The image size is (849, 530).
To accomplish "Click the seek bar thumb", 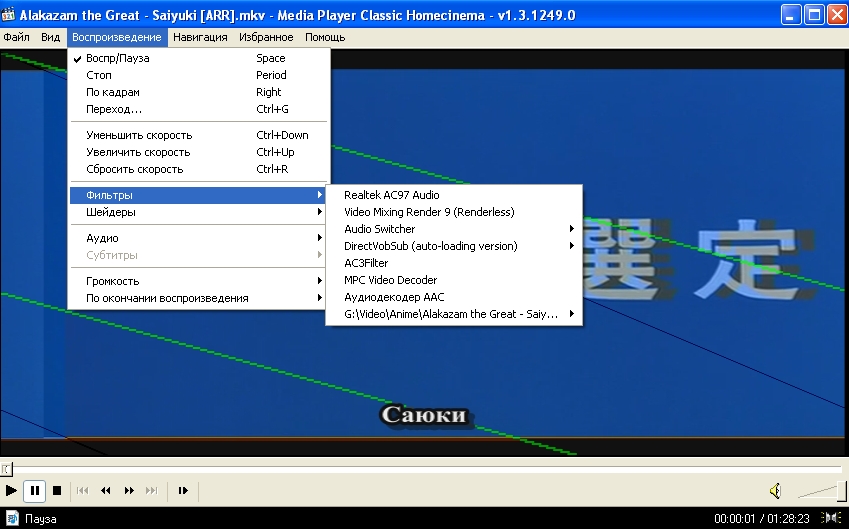I will click(6, 469).
